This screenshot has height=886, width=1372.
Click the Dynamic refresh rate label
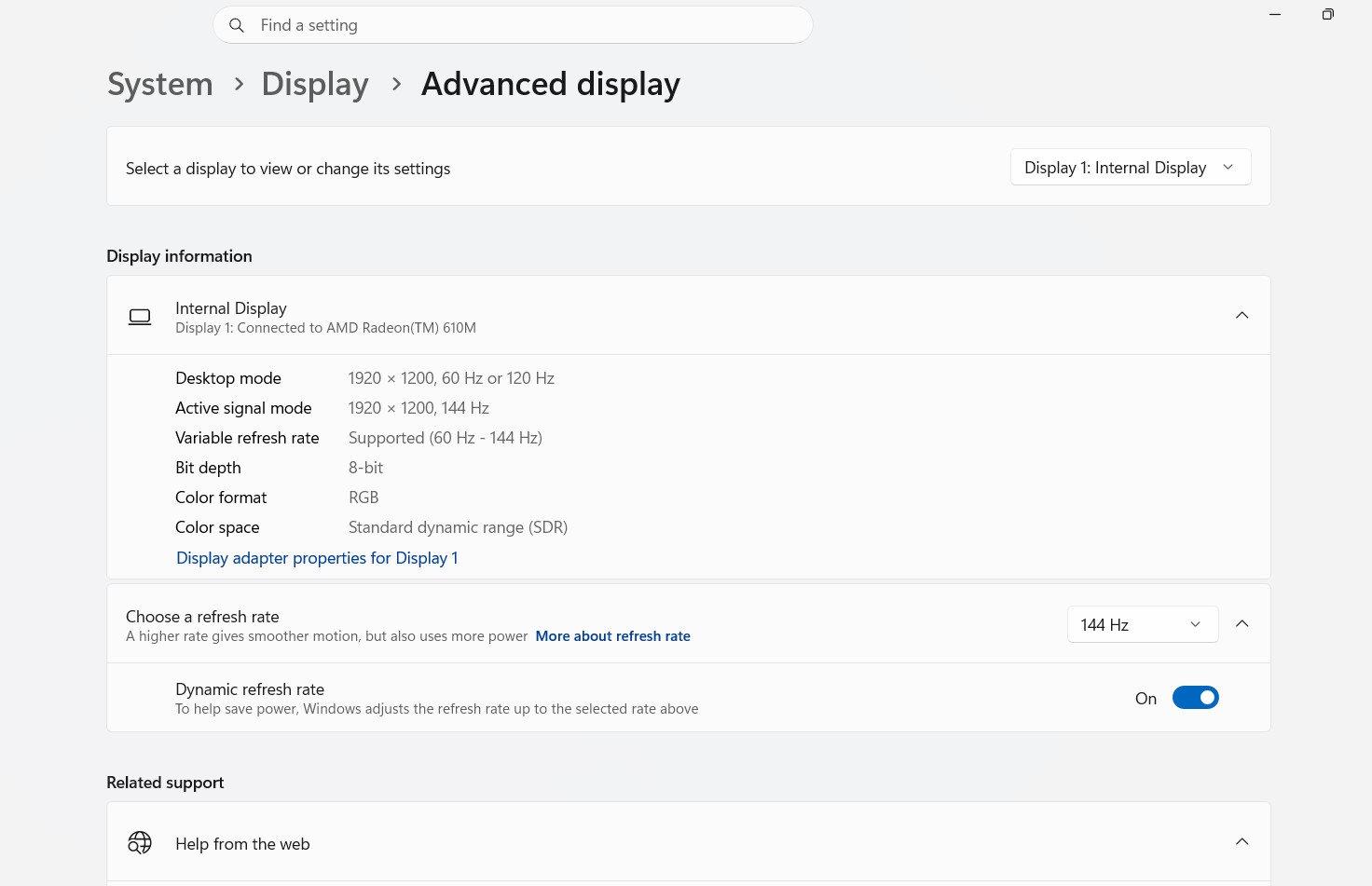[250, 689]
